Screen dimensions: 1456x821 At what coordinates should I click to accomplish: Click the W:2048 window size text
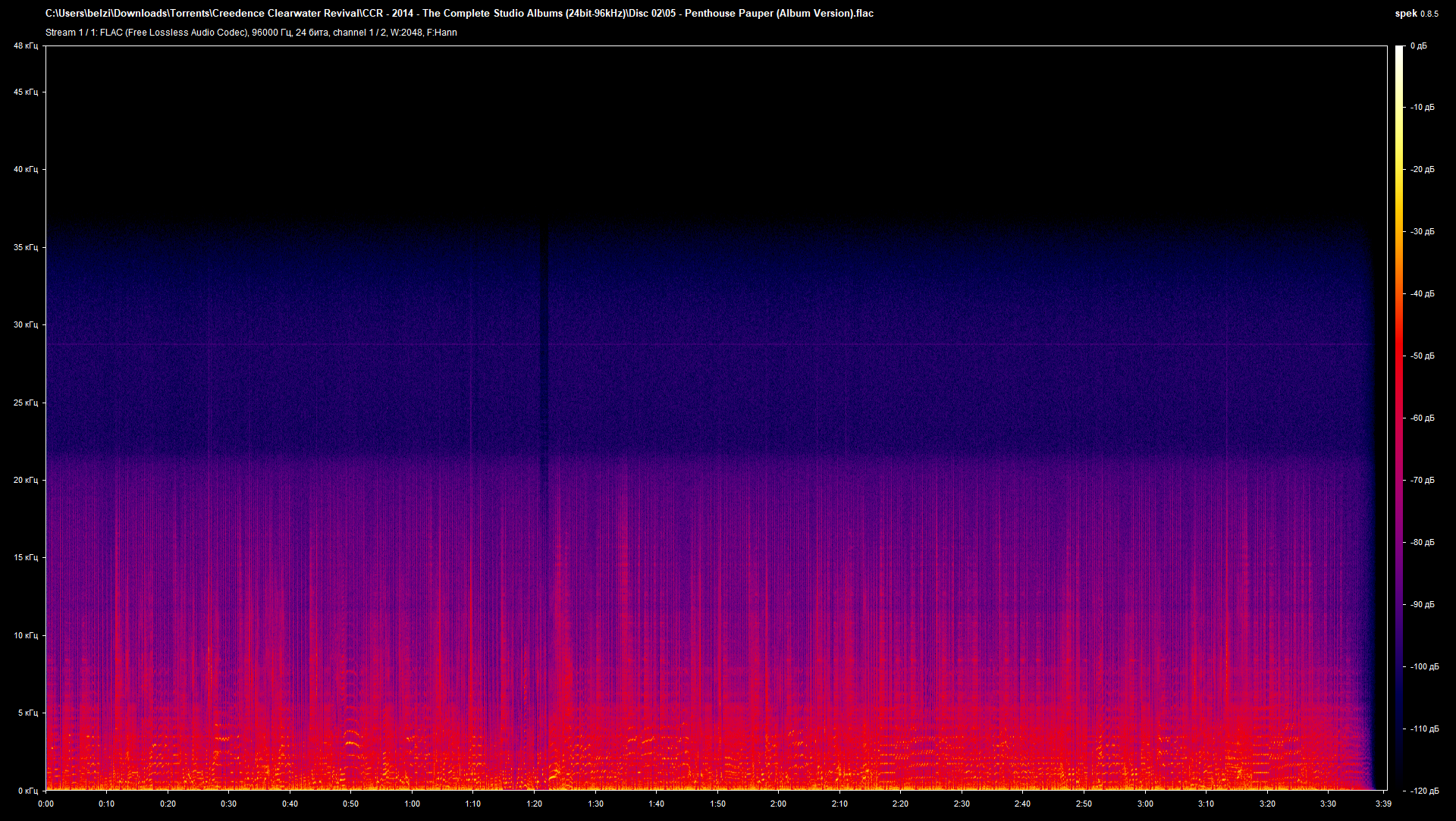tap(406, 33)
